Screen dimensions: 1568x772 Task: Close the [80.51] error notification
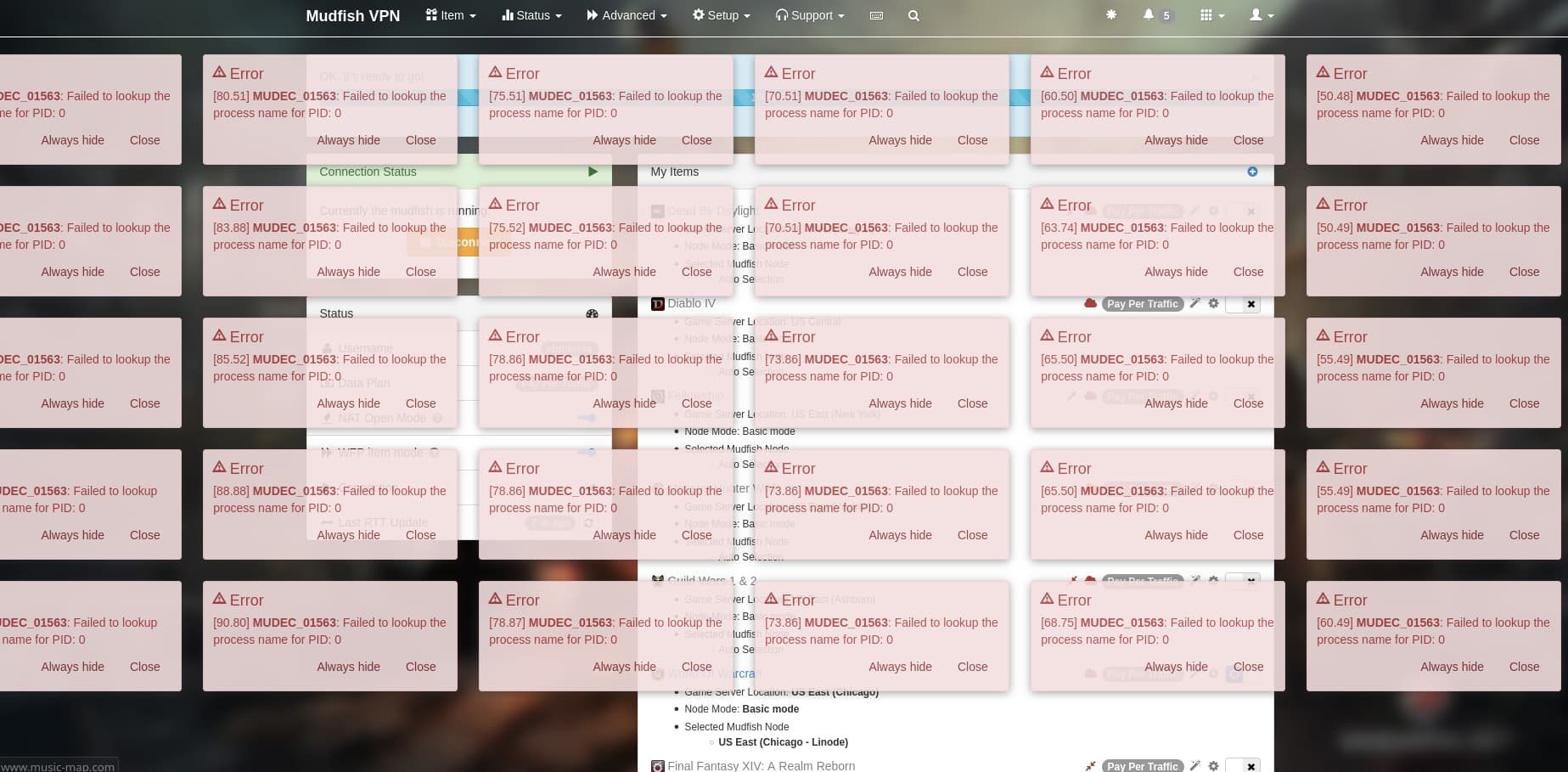pyautogui.click(x=420, y=140)
